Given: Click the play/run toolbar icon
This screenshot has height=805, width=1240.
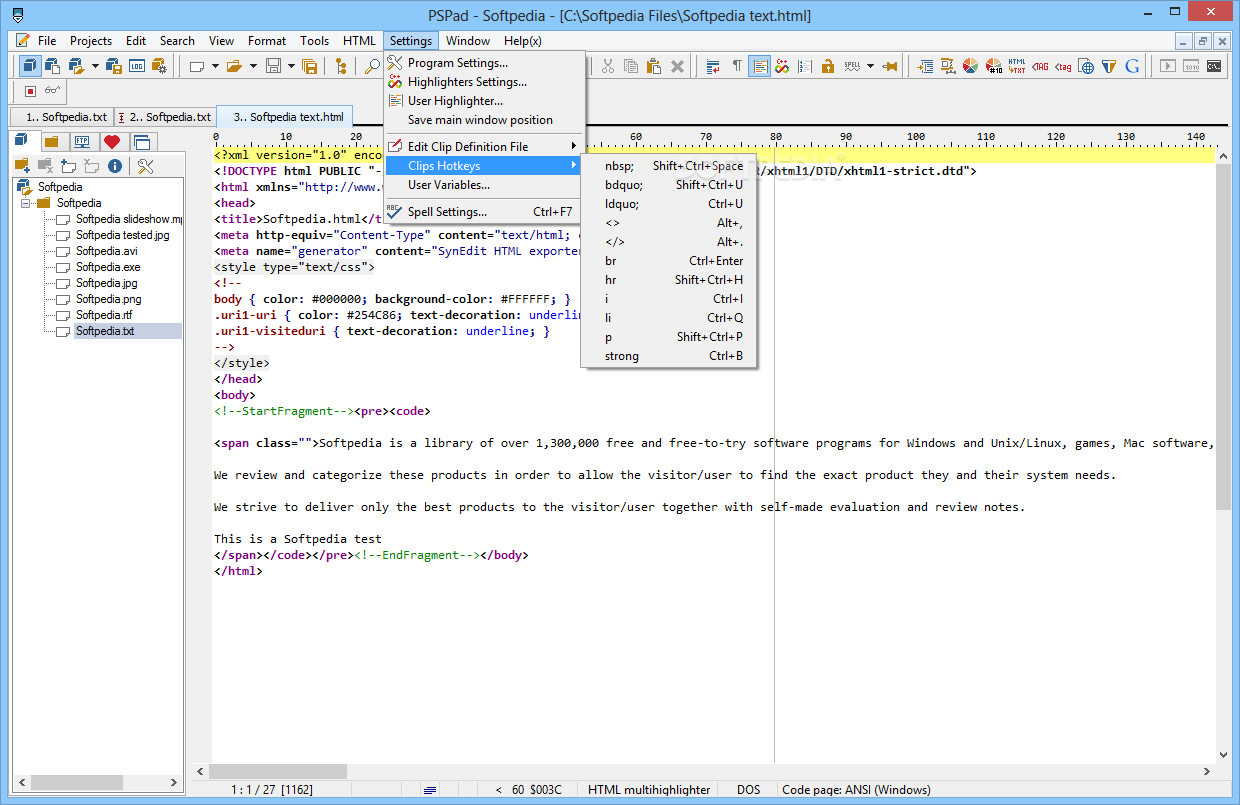Looking at the screenshot, I should click(x=1168, y=66).
